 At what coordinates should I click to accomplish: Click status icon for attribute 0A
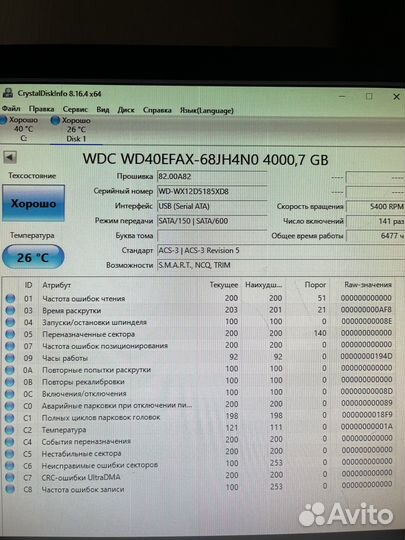(x=10, y=370)
